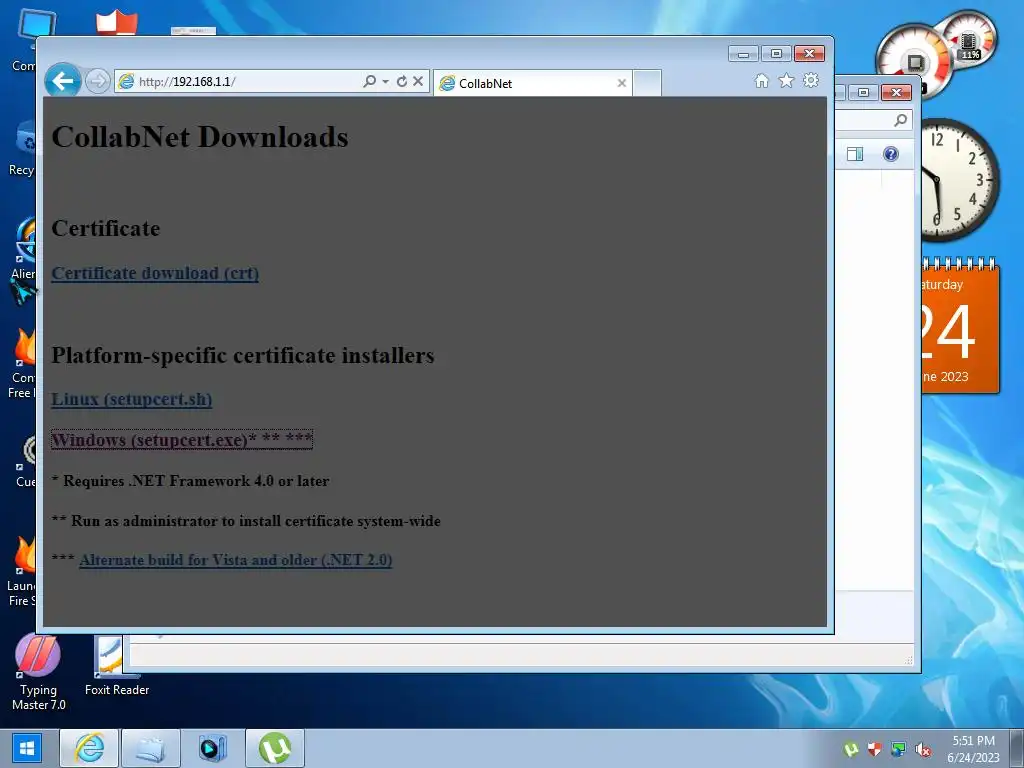The height and width of the screenshot is (768, 1024).
Task: Open the Windows Start button
Action: click(27, 748)
